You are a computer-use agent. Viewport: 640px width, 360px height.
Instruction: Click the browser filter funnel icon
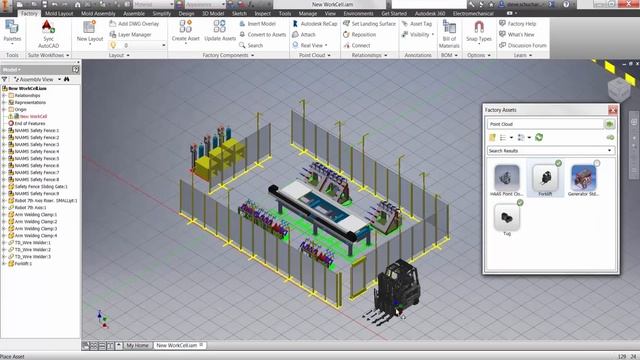(4, 79)
